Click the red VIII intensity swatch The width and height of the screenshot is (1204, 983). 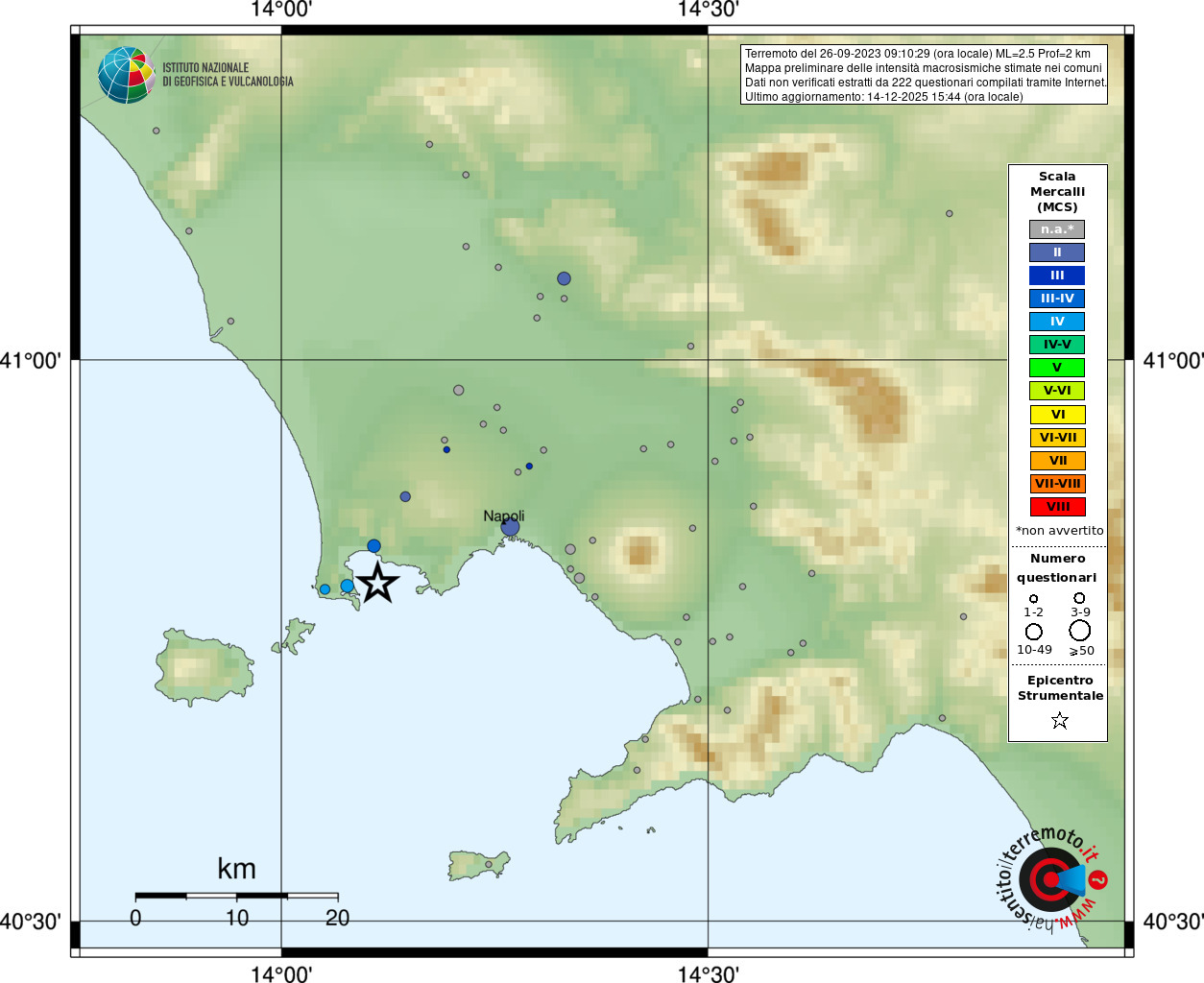1057,507
